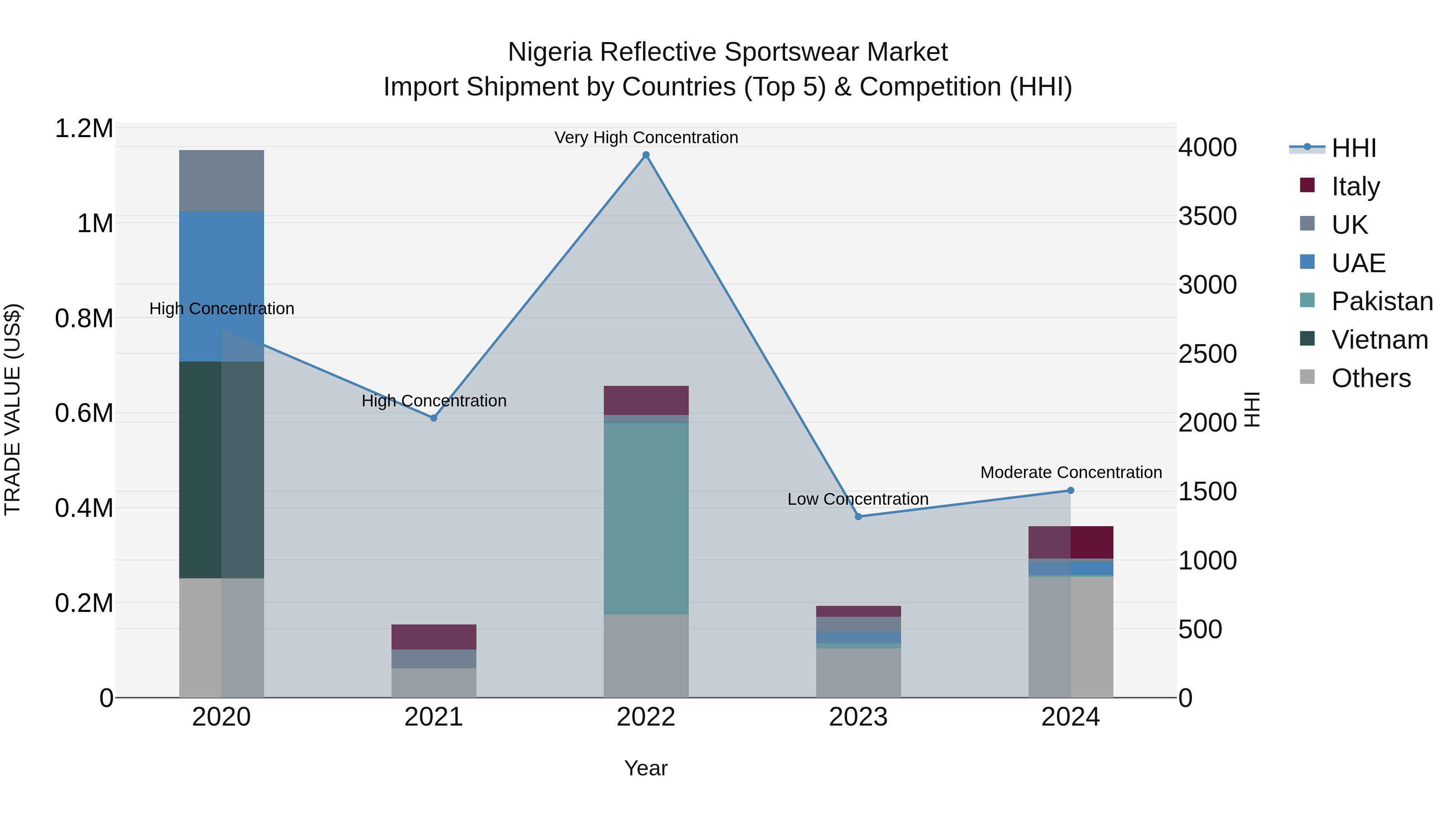Select the Others segment of the 2023 bar
This screenshot has height=819, width=1456.
pos(859,673)
